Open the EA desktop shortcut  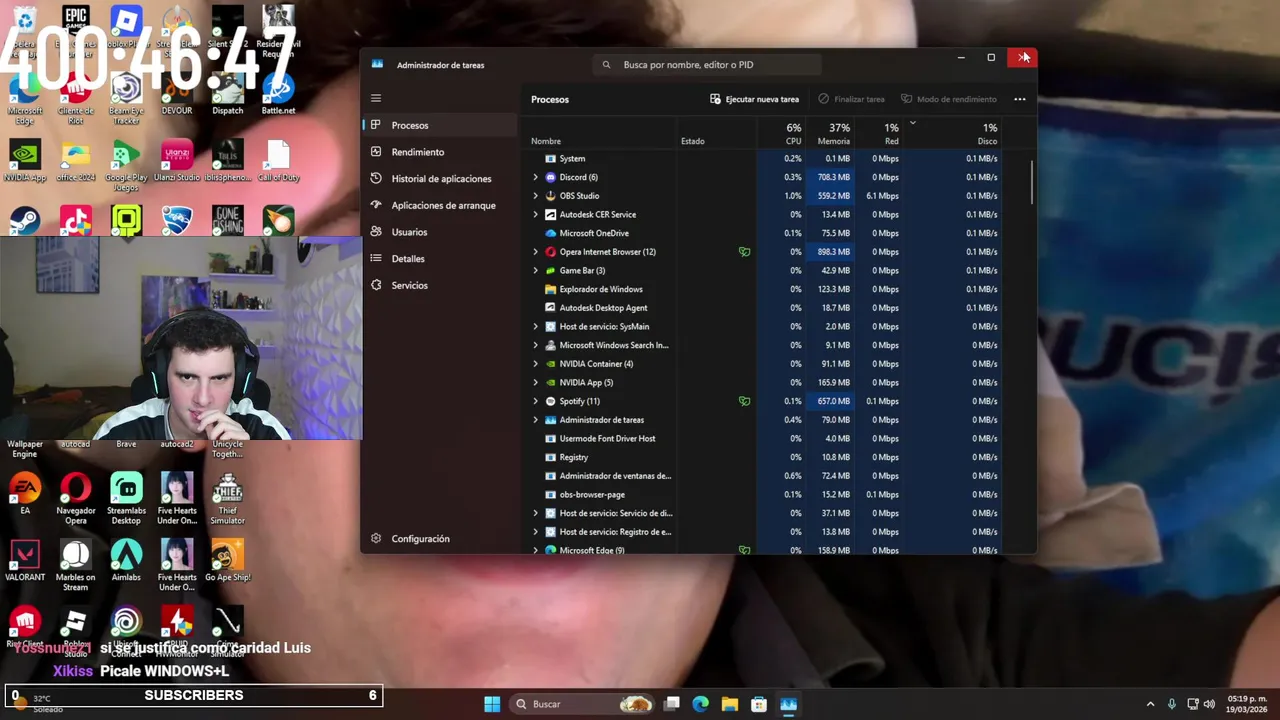25,494
